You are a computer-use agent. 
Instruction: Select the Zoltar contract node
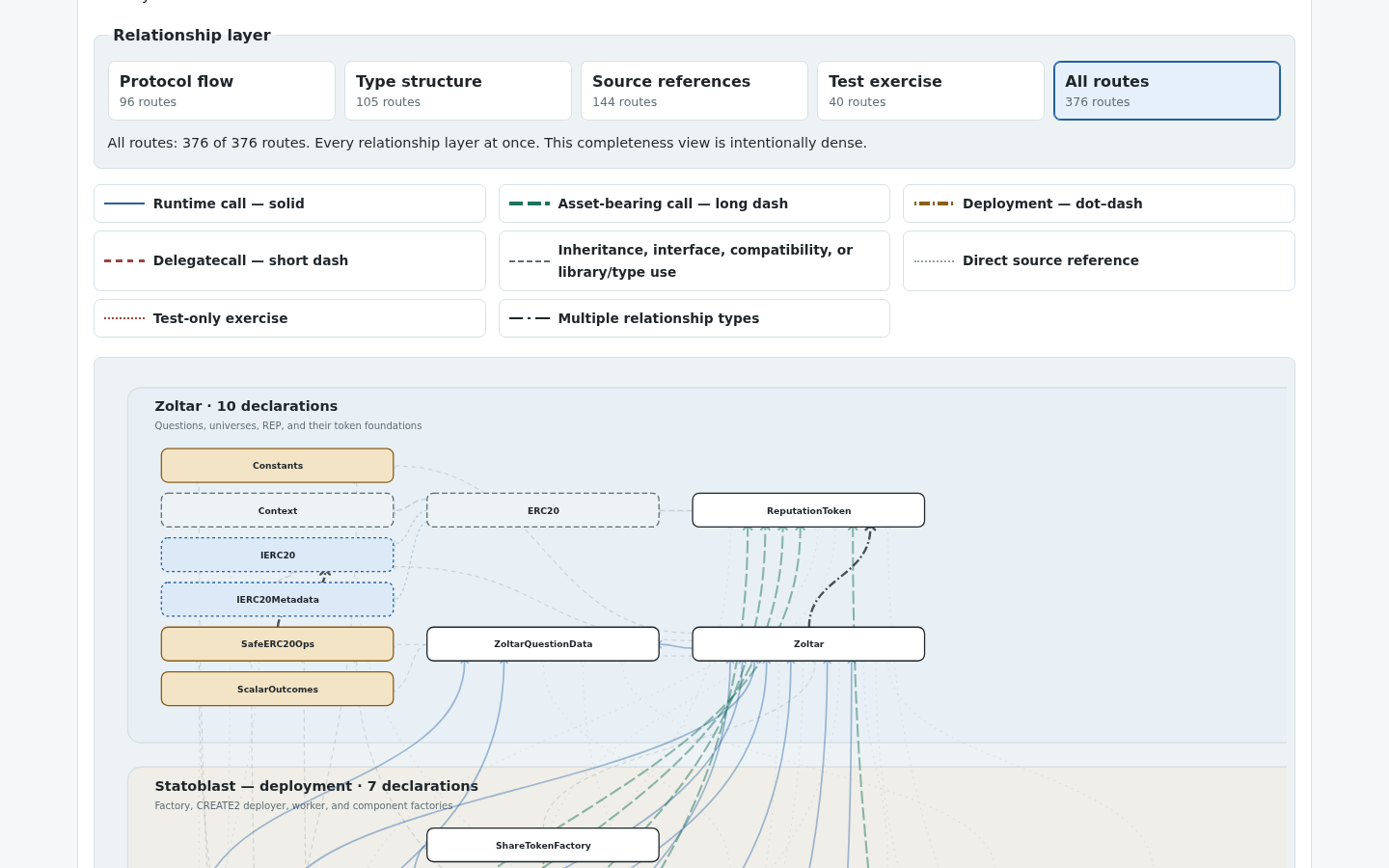tap(808, 644)
